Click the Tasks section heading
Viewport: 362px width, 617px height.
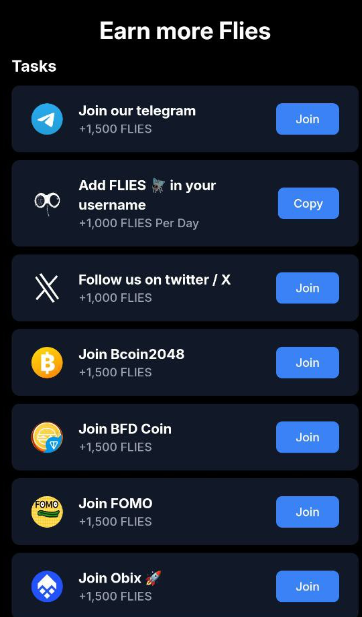(34, 66)
